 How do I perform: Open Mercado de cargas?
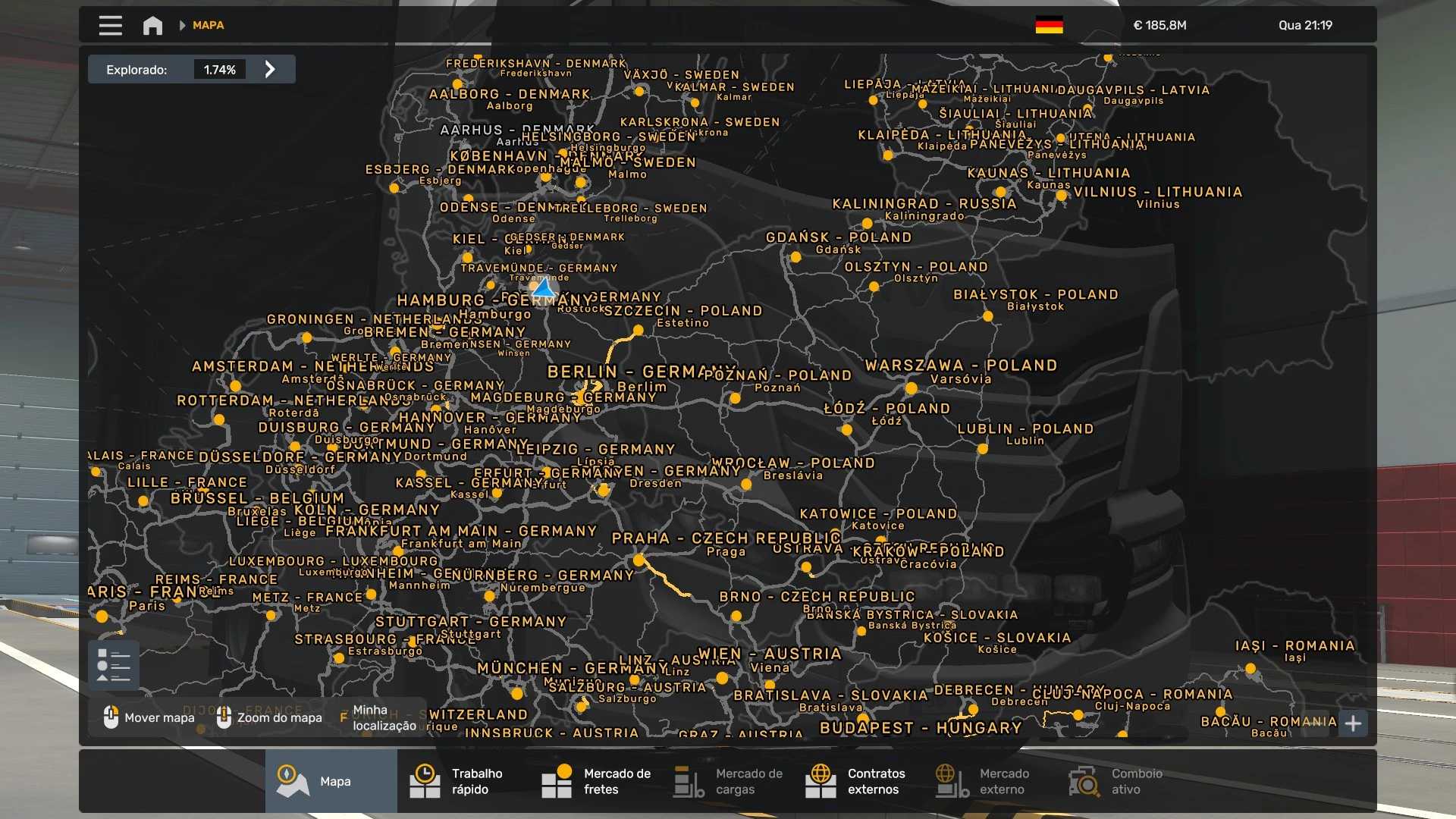pos(728,781)
